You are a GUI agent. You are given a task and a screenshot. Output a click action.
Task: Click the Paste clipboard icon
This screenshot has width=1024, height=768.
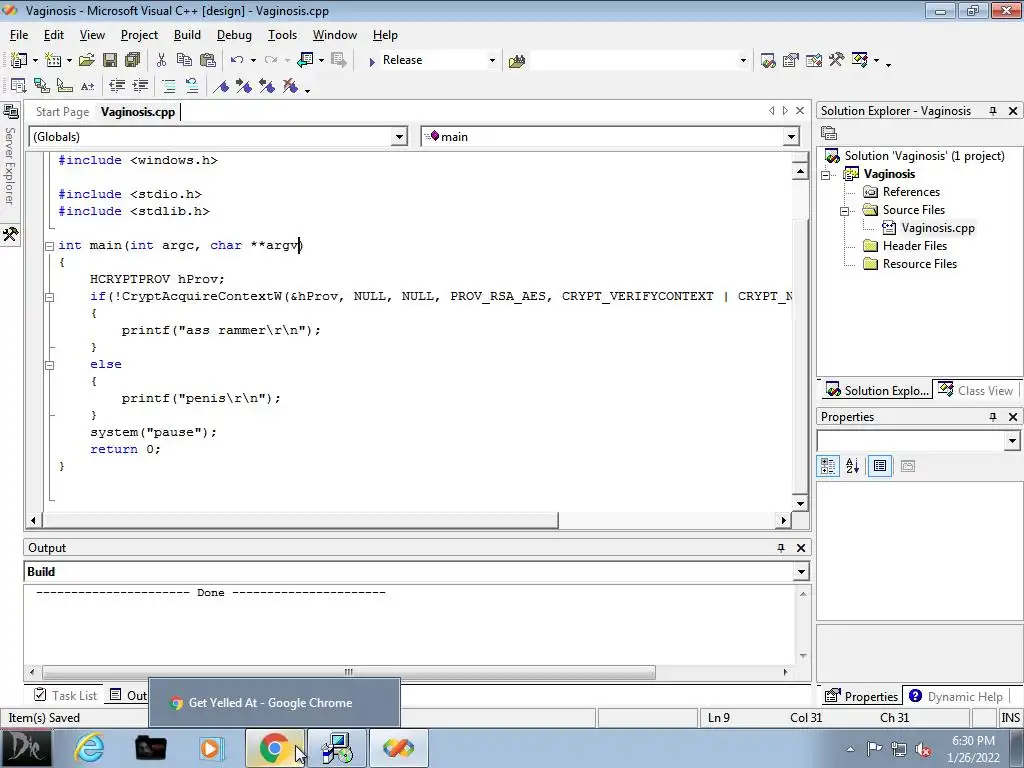click(x=208, y=60)
